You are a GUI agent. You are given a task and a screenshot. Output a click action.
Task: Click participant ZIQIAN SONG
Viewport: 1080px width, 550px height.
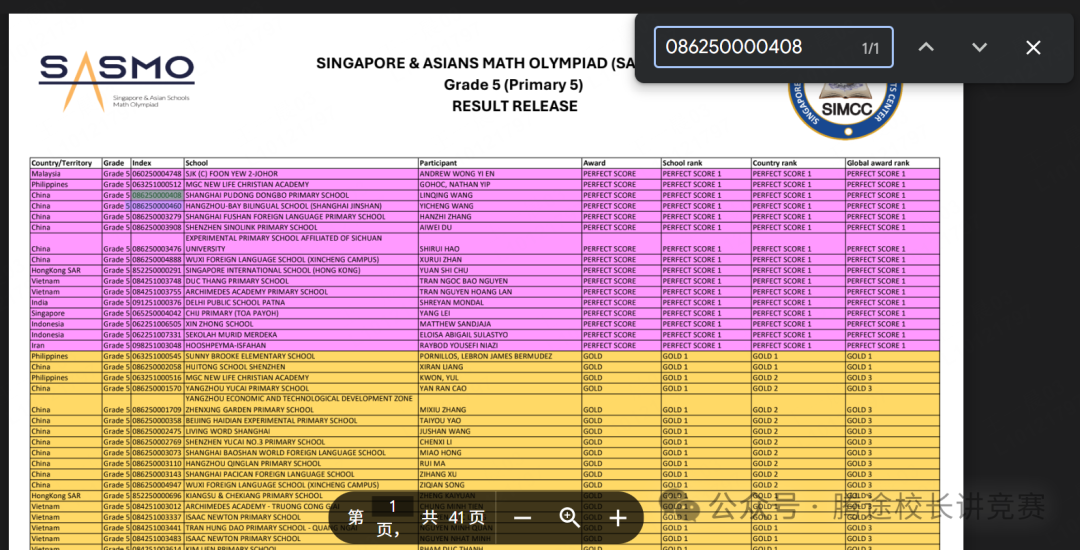pyautogui.click(x=442, y=485)
